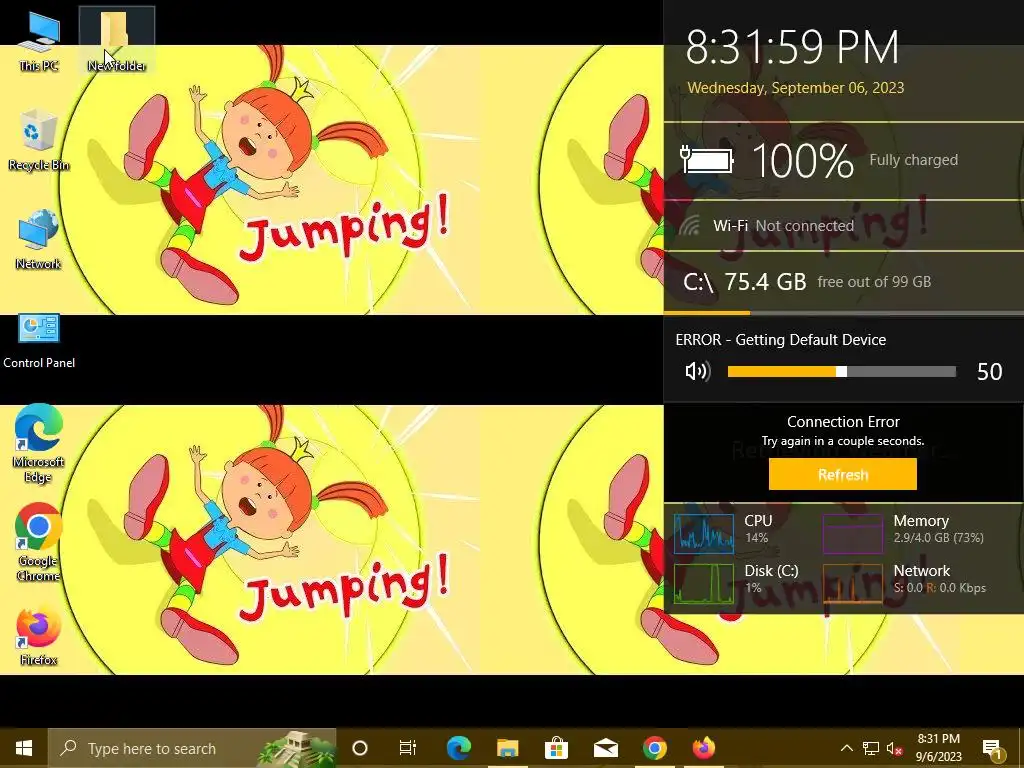Click the 100% battery percentage text
The height and width of the screenshot is (768, 1024).
click(x=803, y=161)
